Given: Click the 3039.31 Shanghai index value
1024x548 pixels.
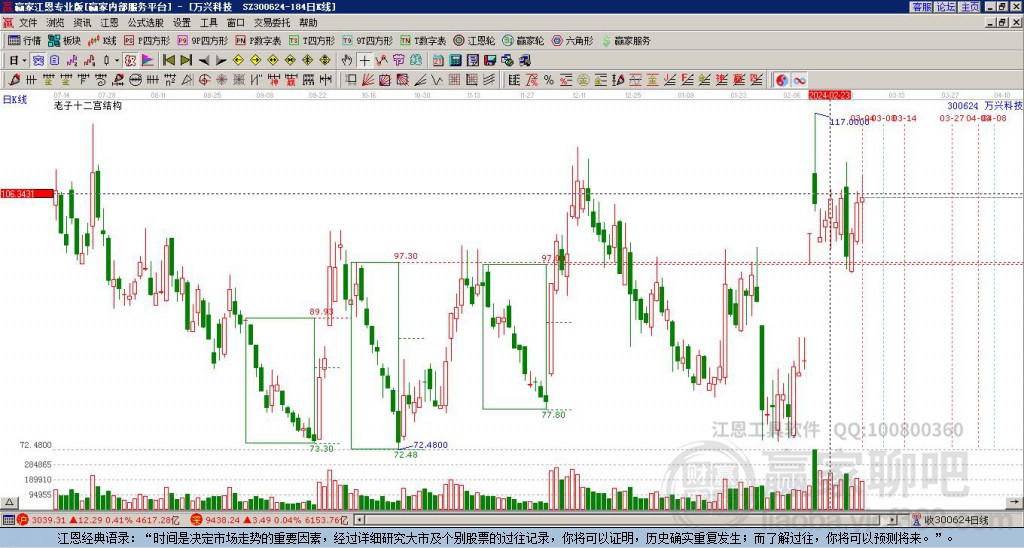Looking at the screenshot, I should click(49, 520).
